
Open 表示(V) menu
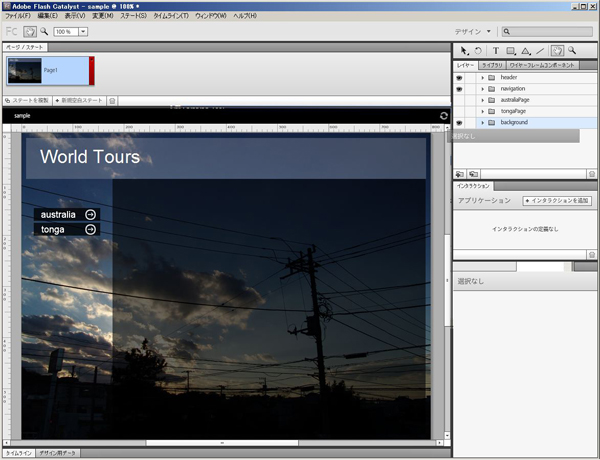tap(75, 16)
